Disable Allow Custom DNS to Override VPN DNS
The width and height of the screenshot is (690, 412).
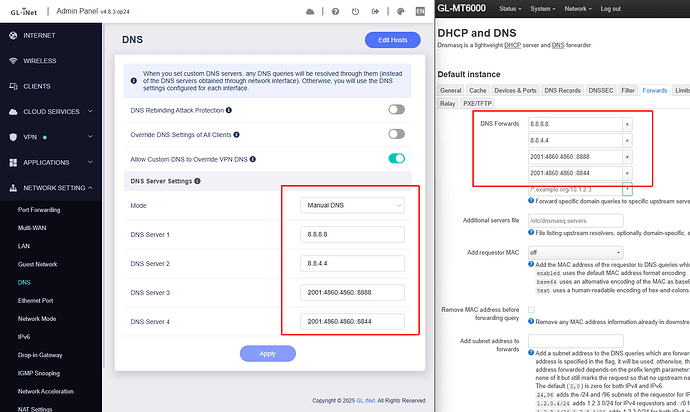coord(396,158)
